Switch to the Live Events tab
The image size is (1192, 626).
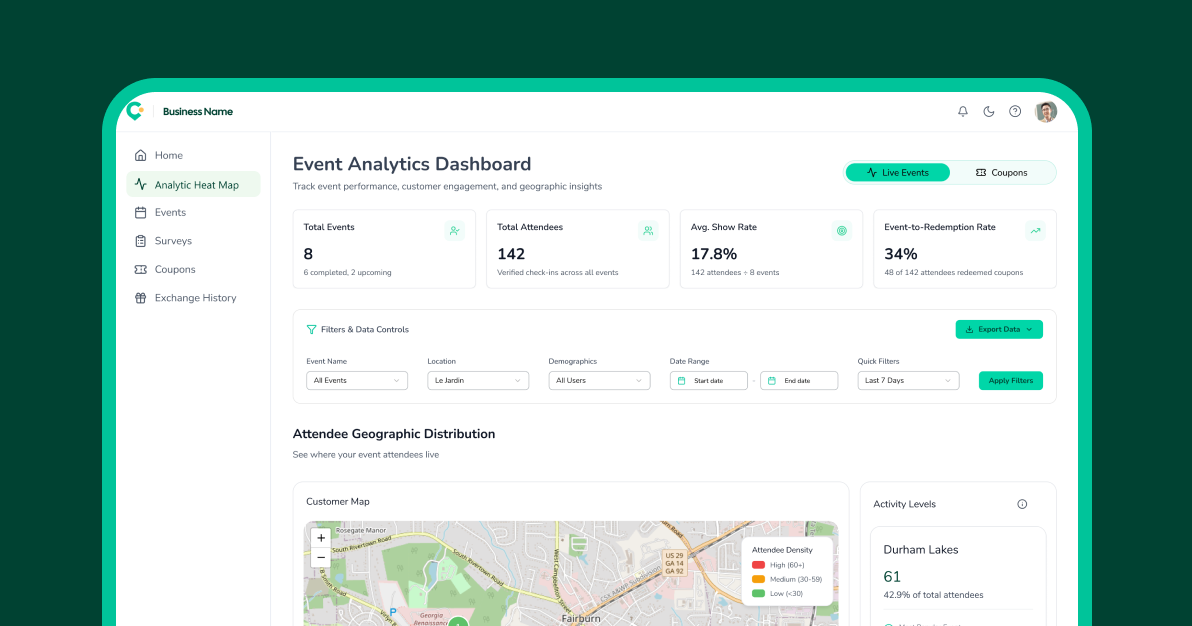pos(898,173)
